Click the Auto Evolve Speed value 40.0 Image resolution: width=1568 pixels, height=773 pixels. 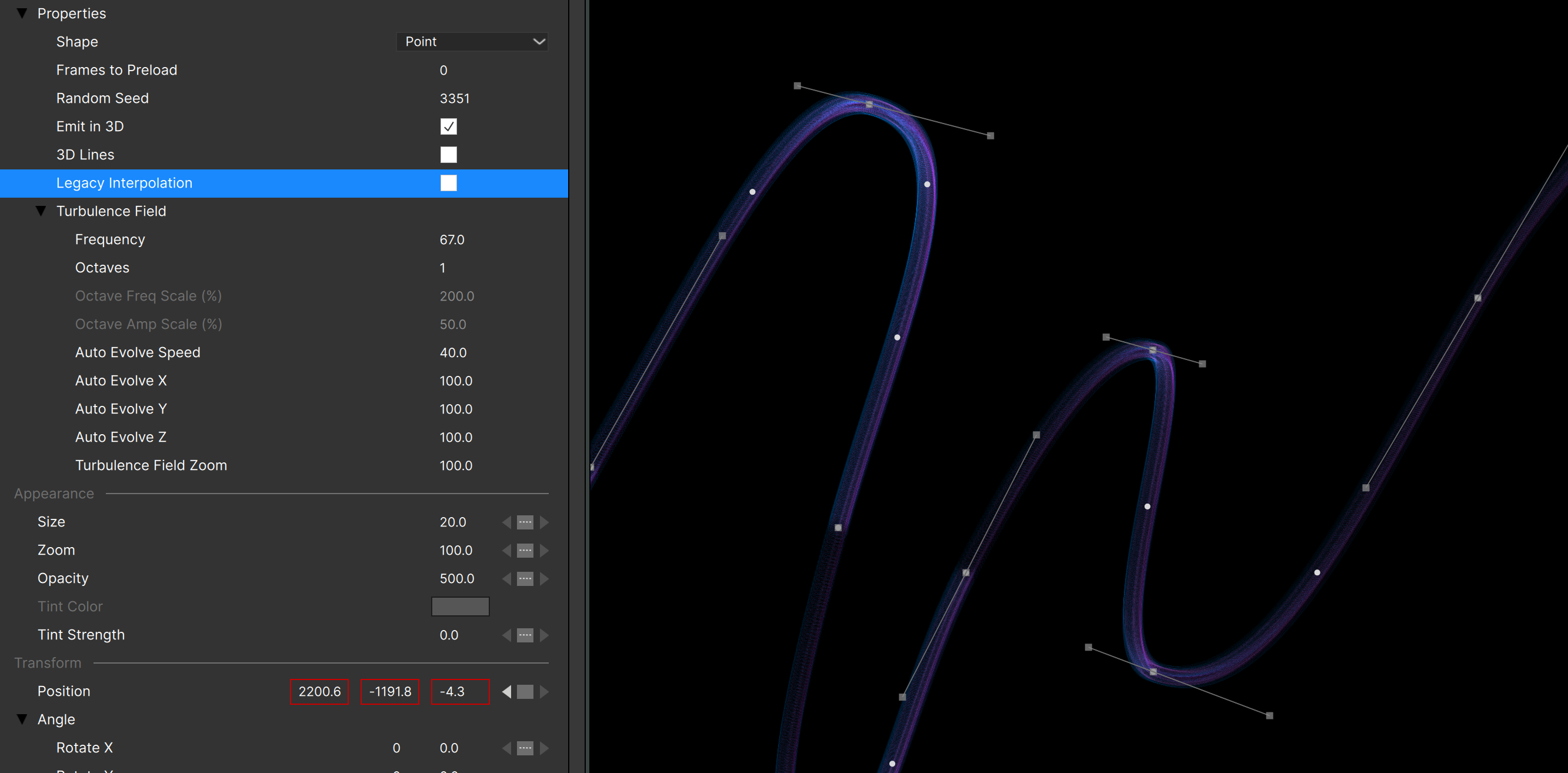[x=453, y=352]
